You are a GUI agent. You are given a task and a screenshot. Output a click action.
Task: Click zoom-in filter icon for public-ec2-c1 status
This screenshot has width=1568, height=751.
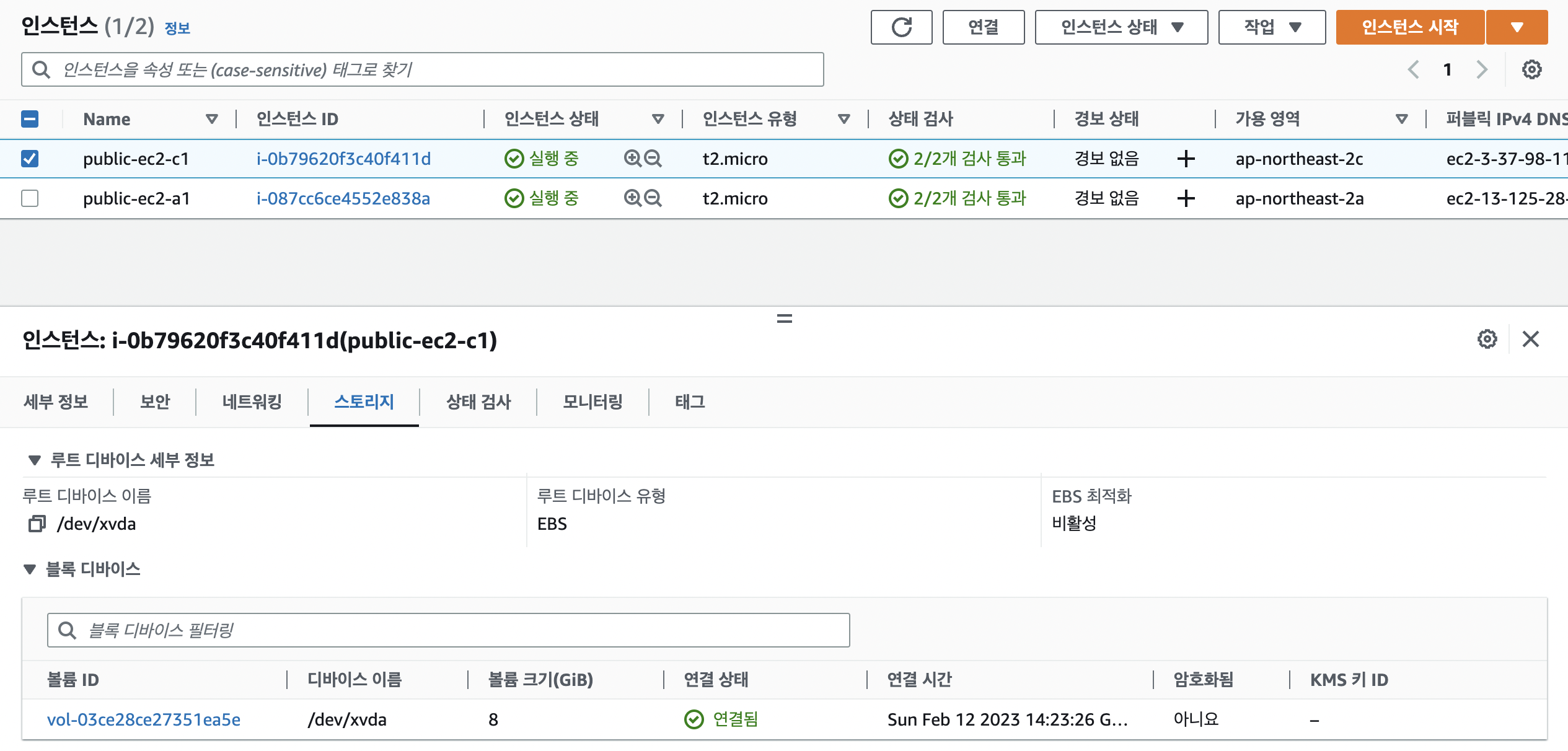(632, 159)
